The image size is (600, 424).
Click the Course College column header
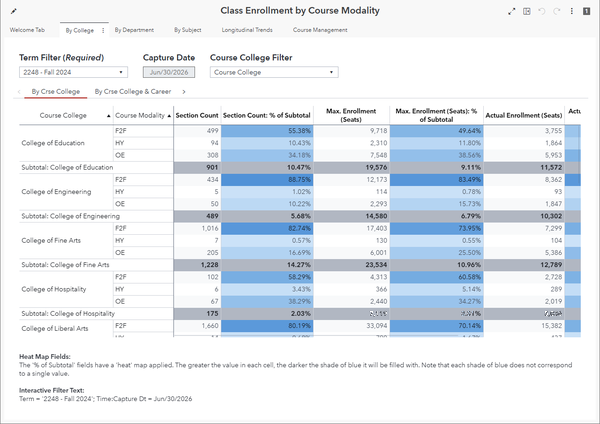point(63,116)
